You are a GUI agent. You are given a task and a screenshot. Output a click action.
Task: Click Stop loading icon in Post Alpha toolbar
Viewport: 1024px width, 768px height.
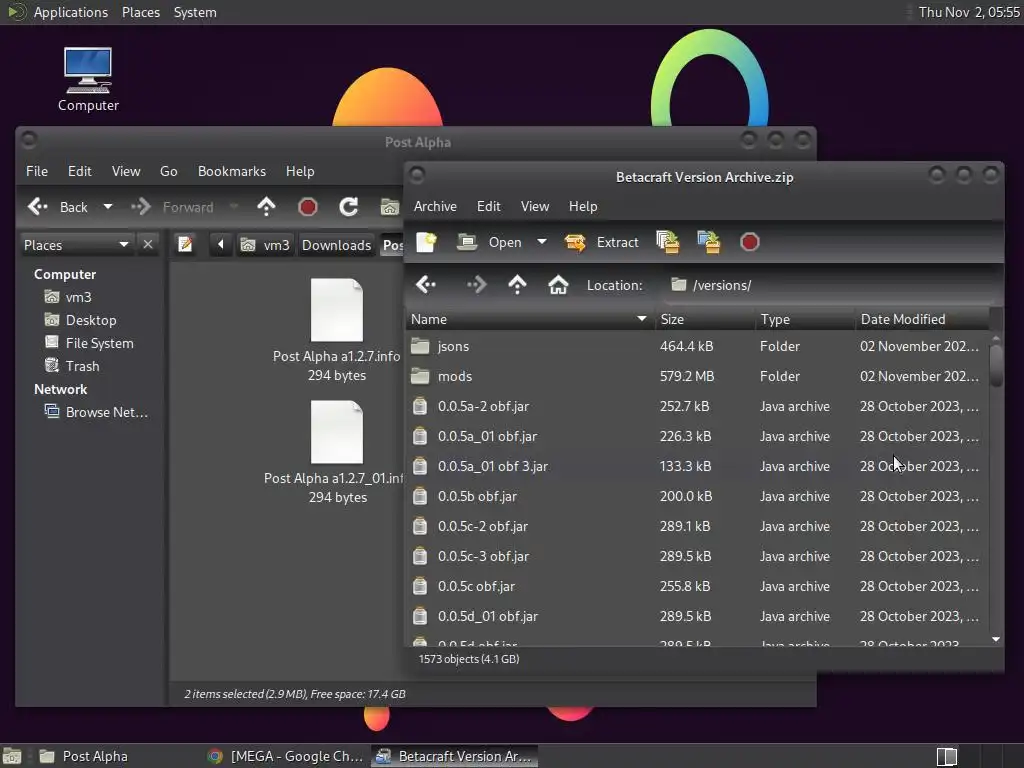tap(308, 207)
